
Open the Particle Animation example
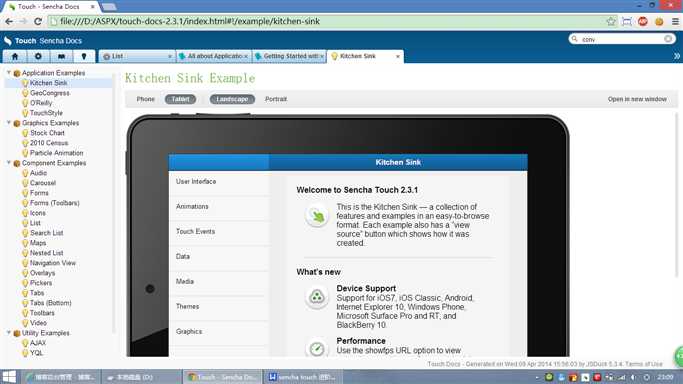click(56, 153)
